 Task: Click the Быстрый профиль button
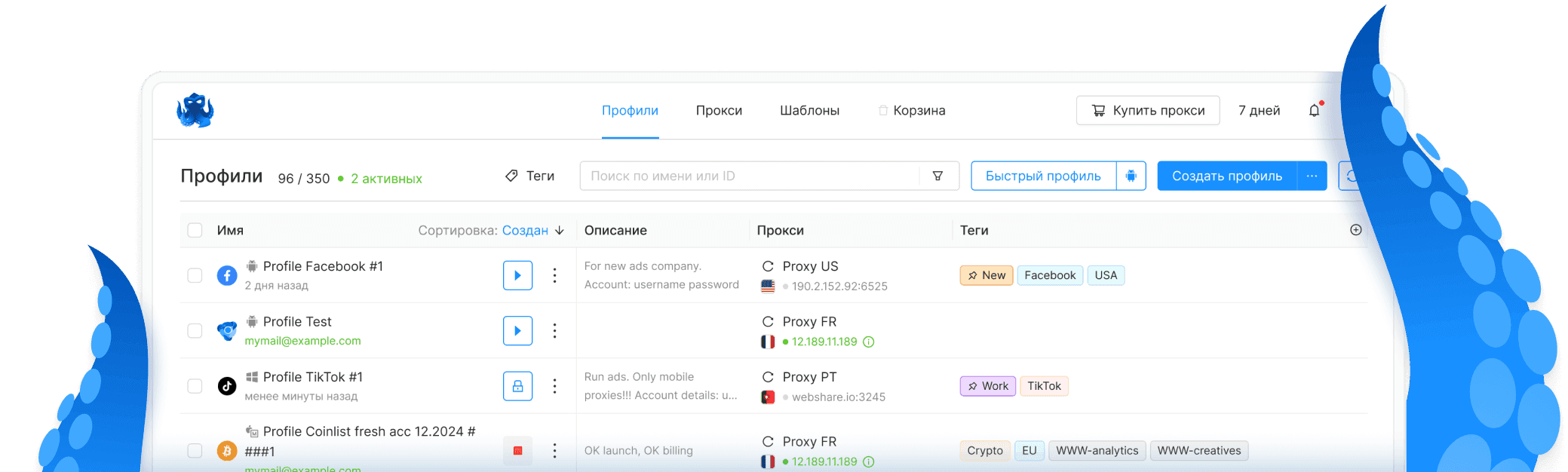coord(1043,176)
